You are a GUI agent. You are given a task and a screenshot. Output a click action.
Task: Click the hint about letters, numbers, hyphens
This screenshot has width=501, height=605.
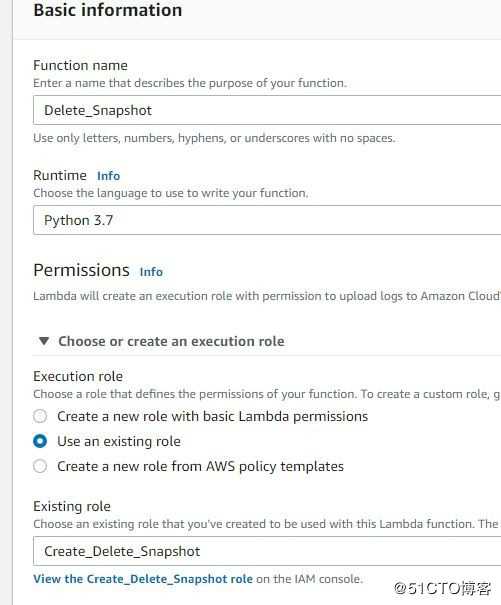point(214,138)
